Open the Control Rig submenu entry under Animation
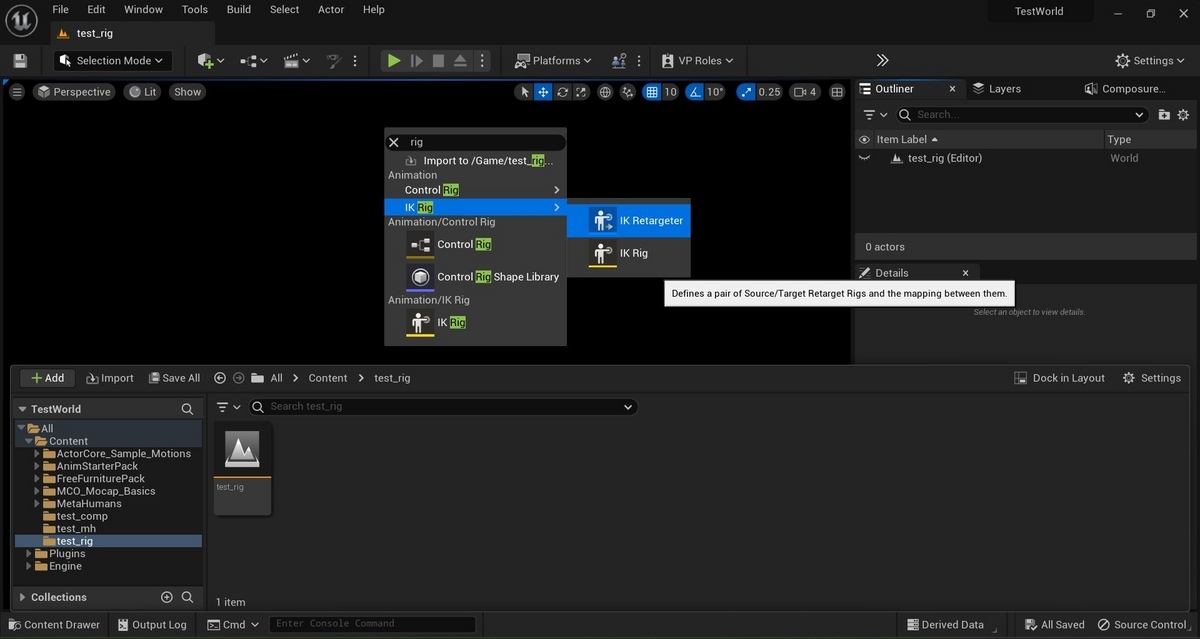 (476, 190)
